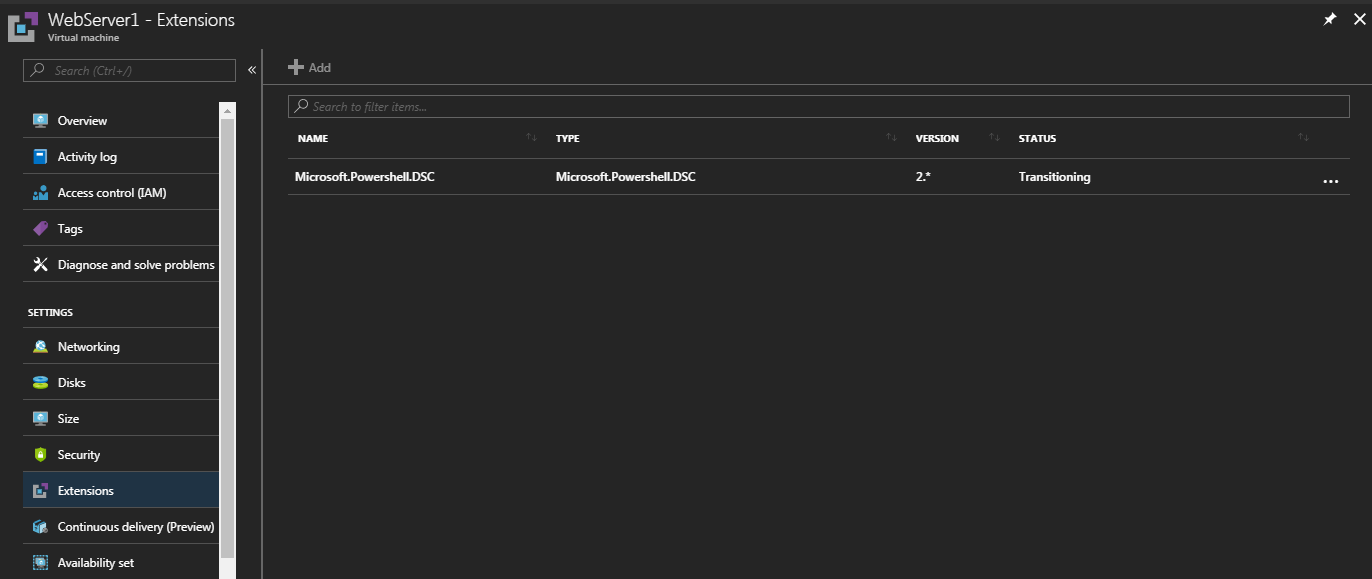The width and height of the screenshot is (1372, 579).
Task: Open the Size settings
Action: pos(121,418)
